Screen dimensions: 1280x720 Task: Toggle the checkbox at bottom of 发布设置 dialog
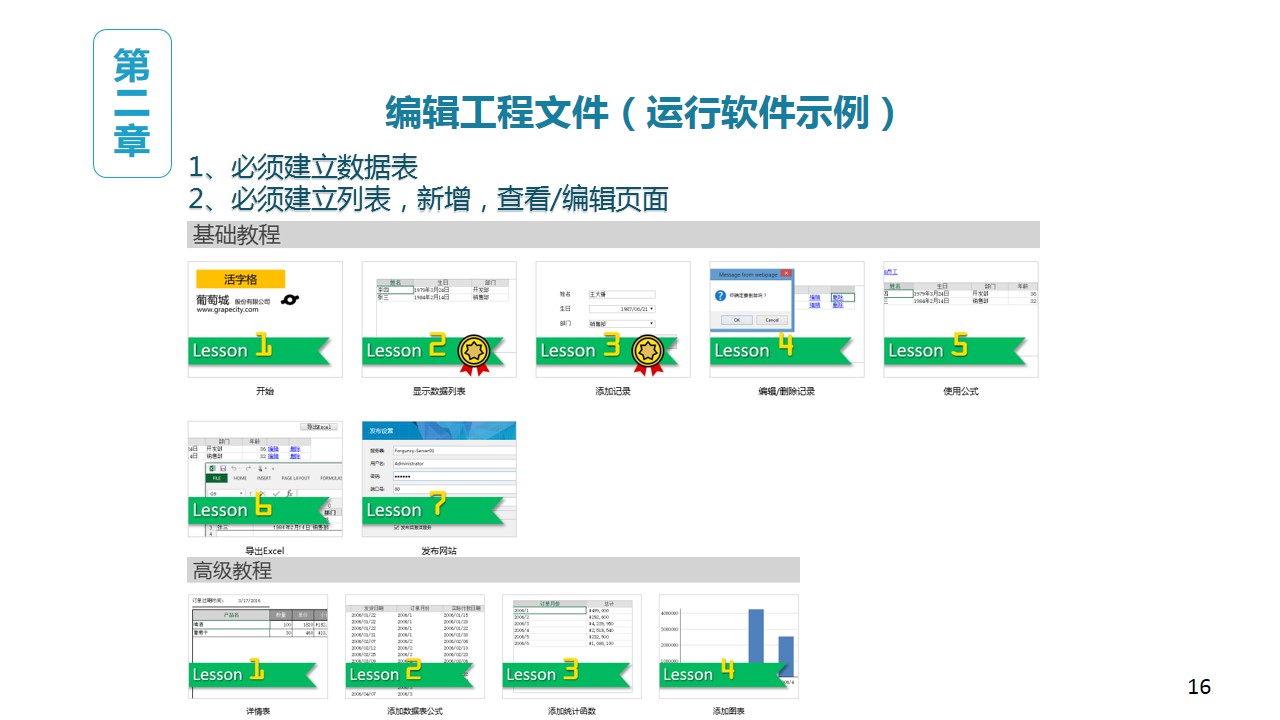[395, 526]
